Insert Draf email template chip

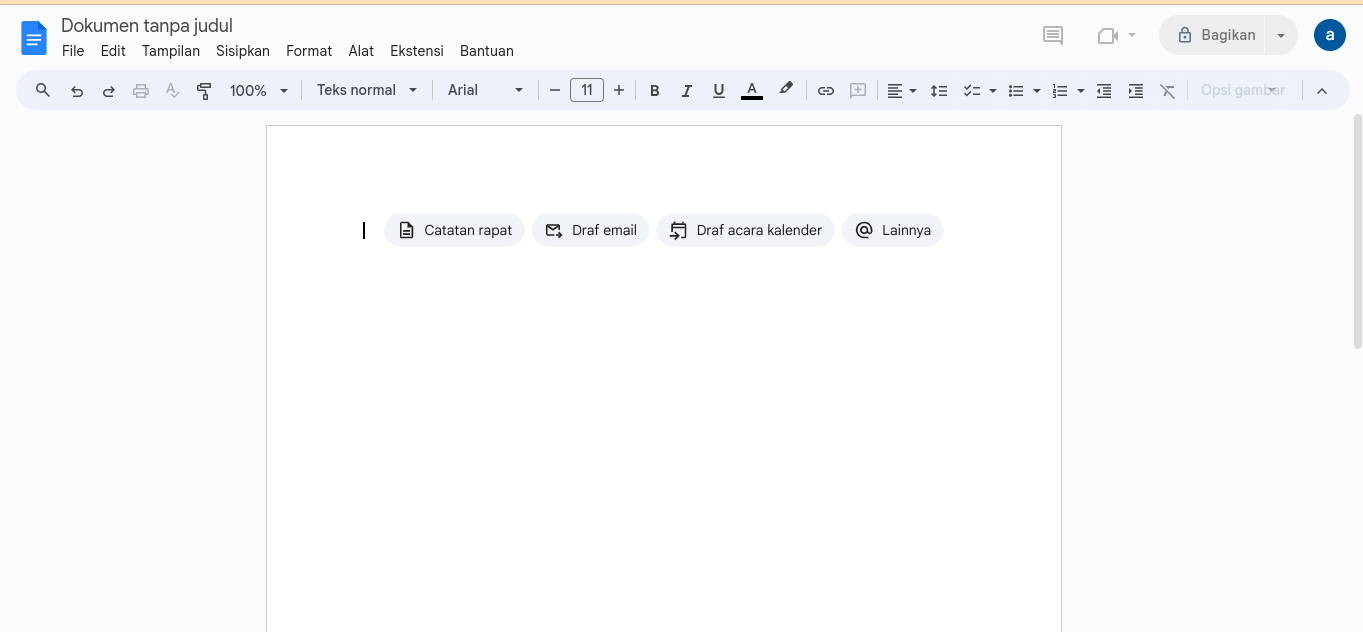tap(591, 230)
